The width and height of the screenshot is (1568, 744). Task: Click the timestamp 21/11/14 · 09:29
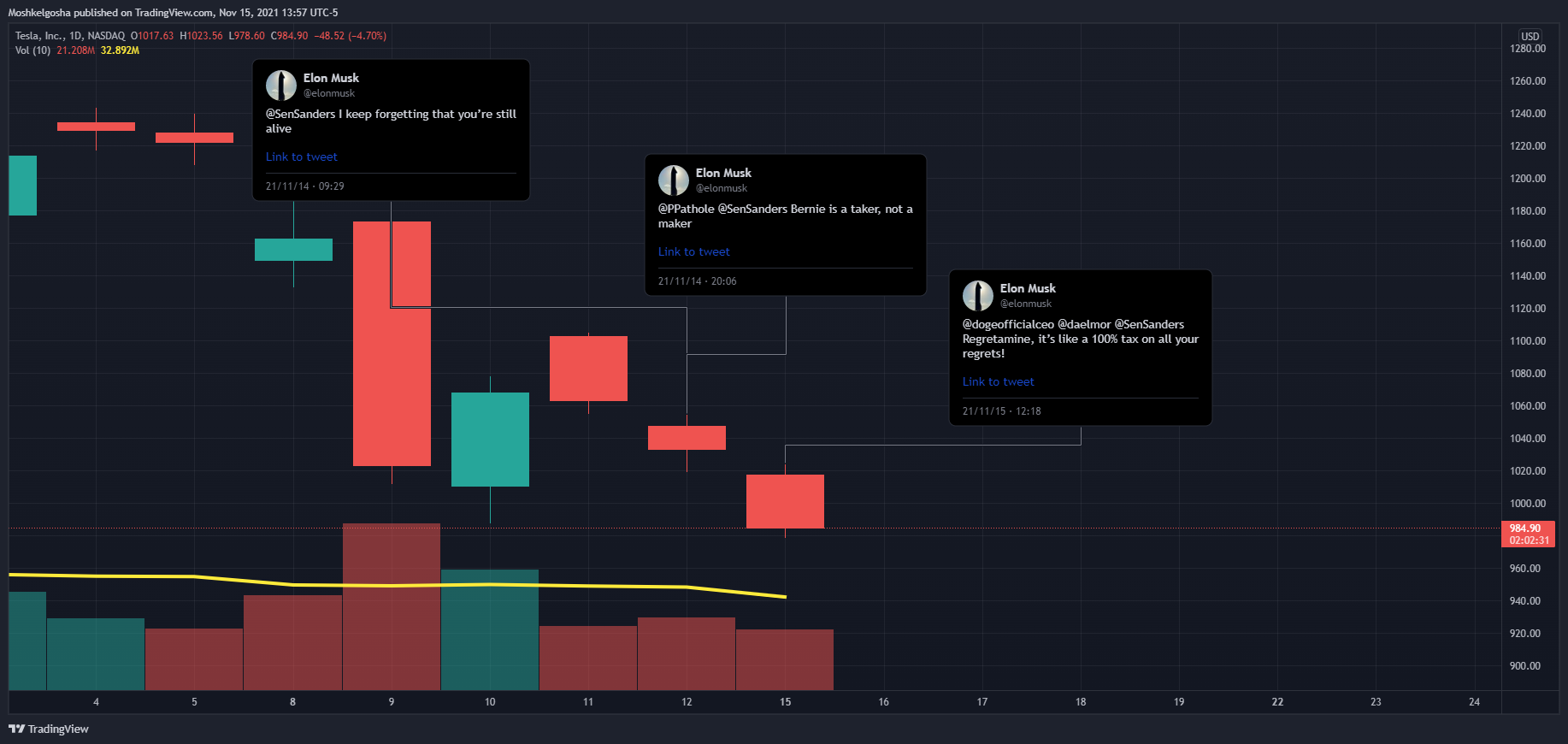tap(304, 186)
